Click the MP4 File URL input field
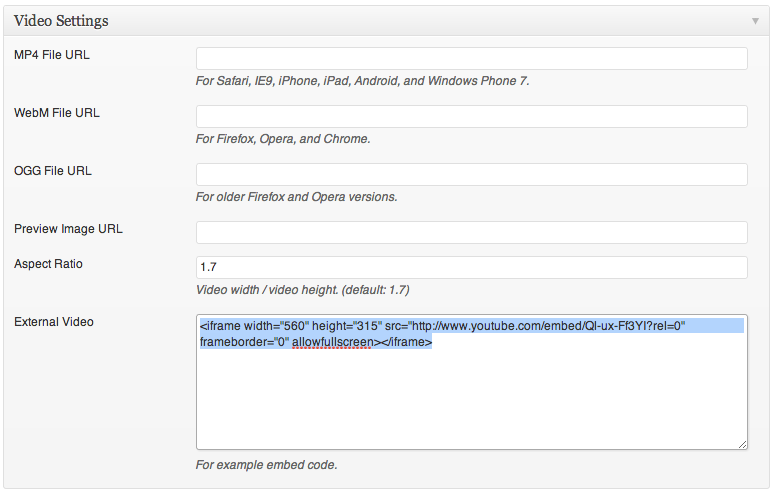The height and width of the screenshot is (493, 774). 471,58
